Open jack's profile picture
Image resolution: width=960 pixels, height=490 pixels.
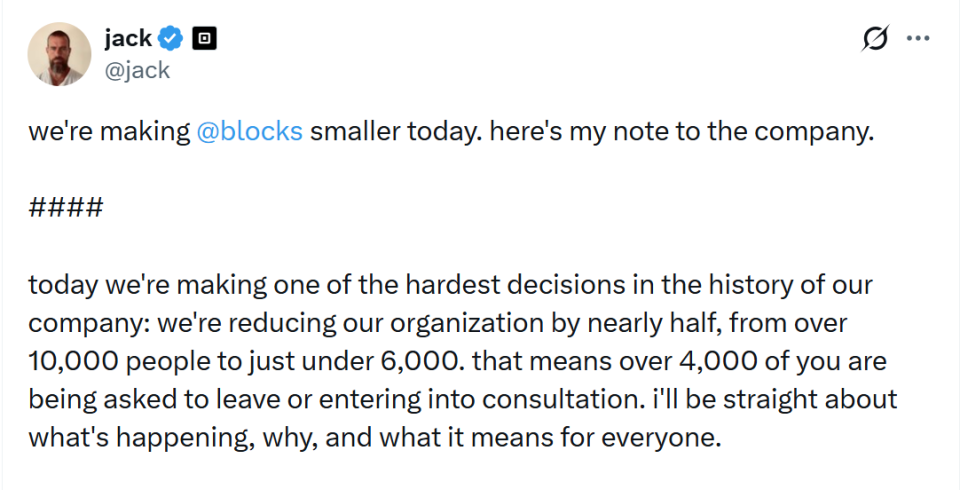click(59, 54)
